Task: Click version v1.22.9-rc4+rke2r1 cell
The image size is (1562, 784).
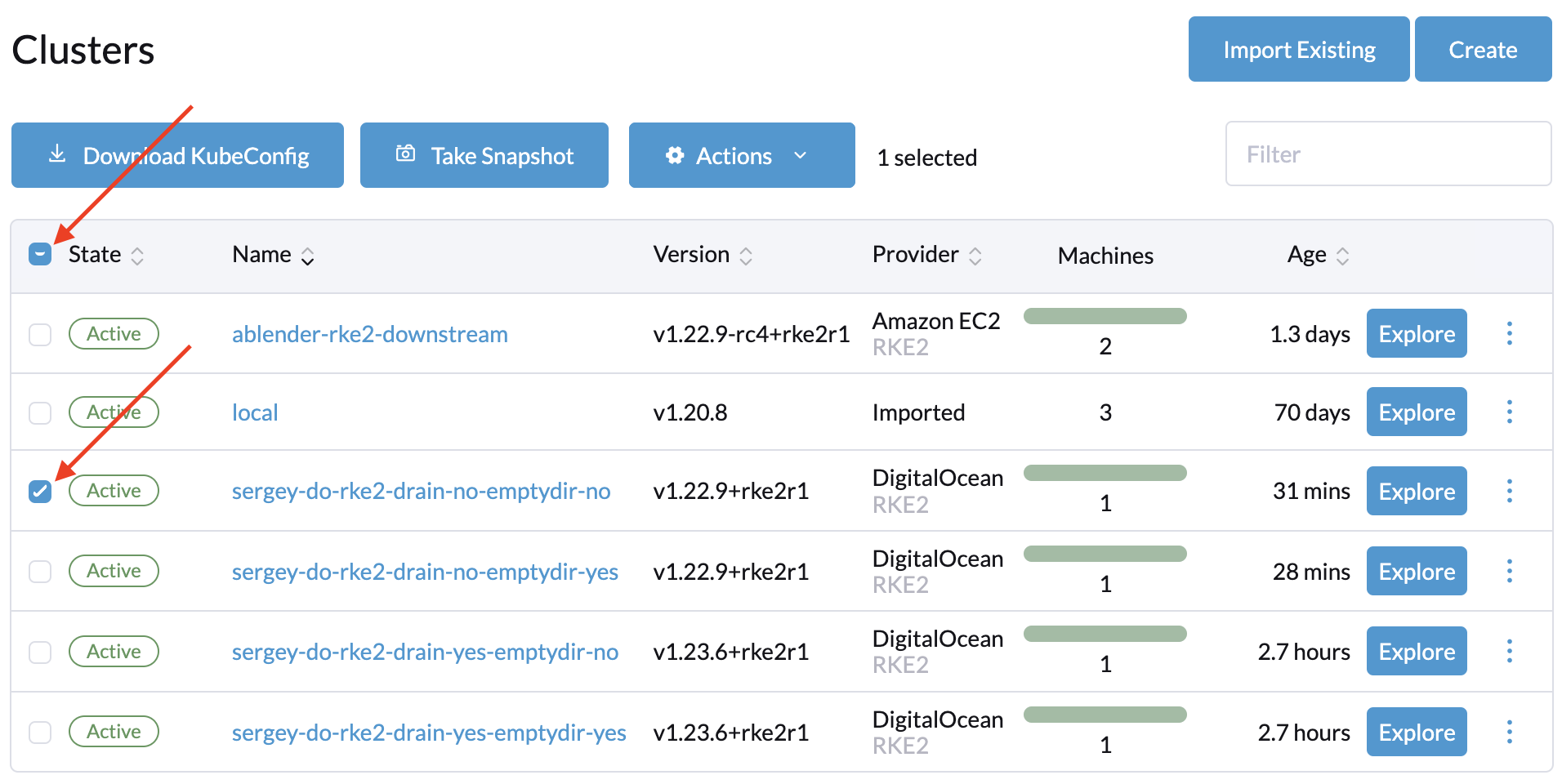Action: coord(752,334)
